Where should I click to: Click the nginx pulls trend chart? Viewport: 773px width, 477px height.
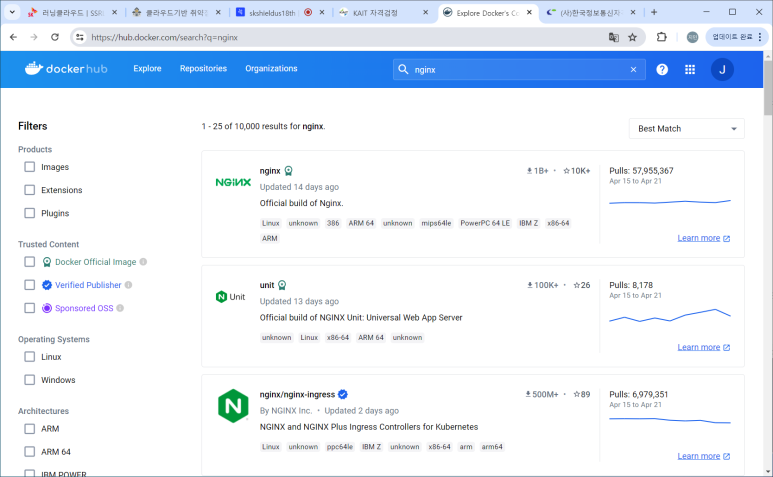click(x=670, y=202)
